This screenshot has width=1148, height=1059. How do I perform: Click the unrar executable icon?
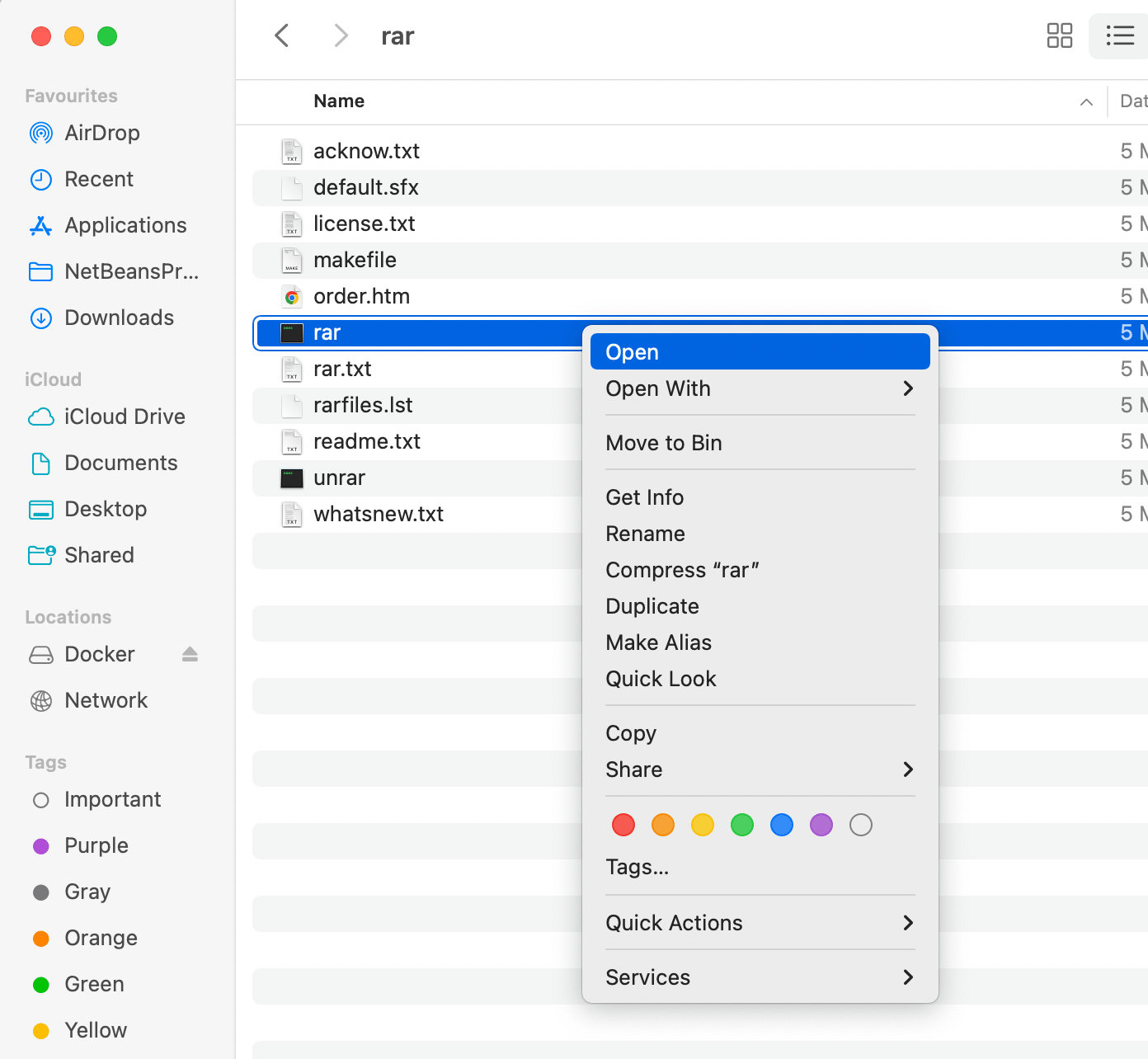[x=292, y=478]
